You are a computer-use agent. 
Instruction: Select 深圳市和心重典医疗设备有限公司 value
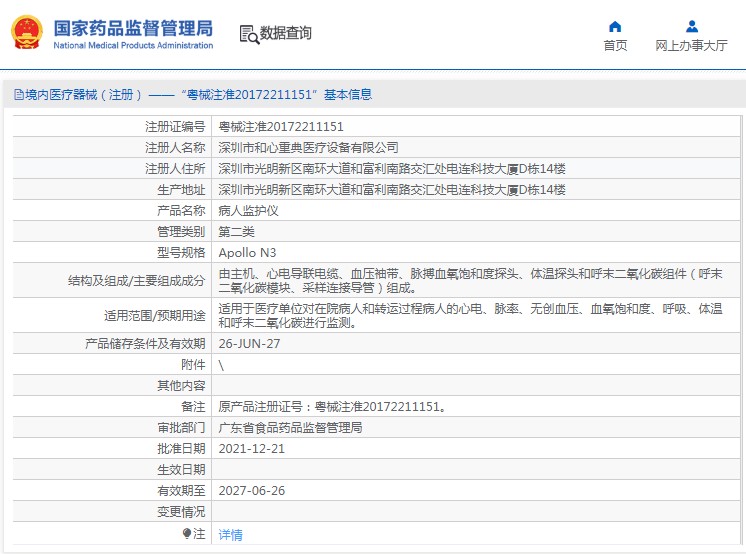click(308, 148)
